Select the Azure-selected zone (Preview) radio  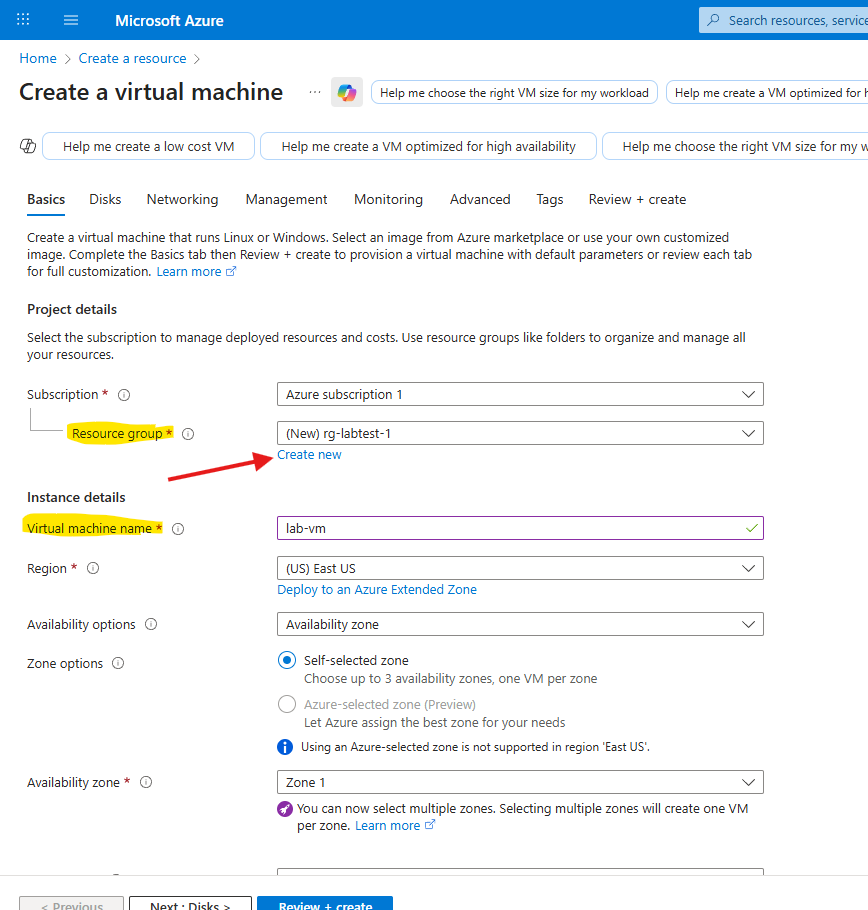point(287,704)
